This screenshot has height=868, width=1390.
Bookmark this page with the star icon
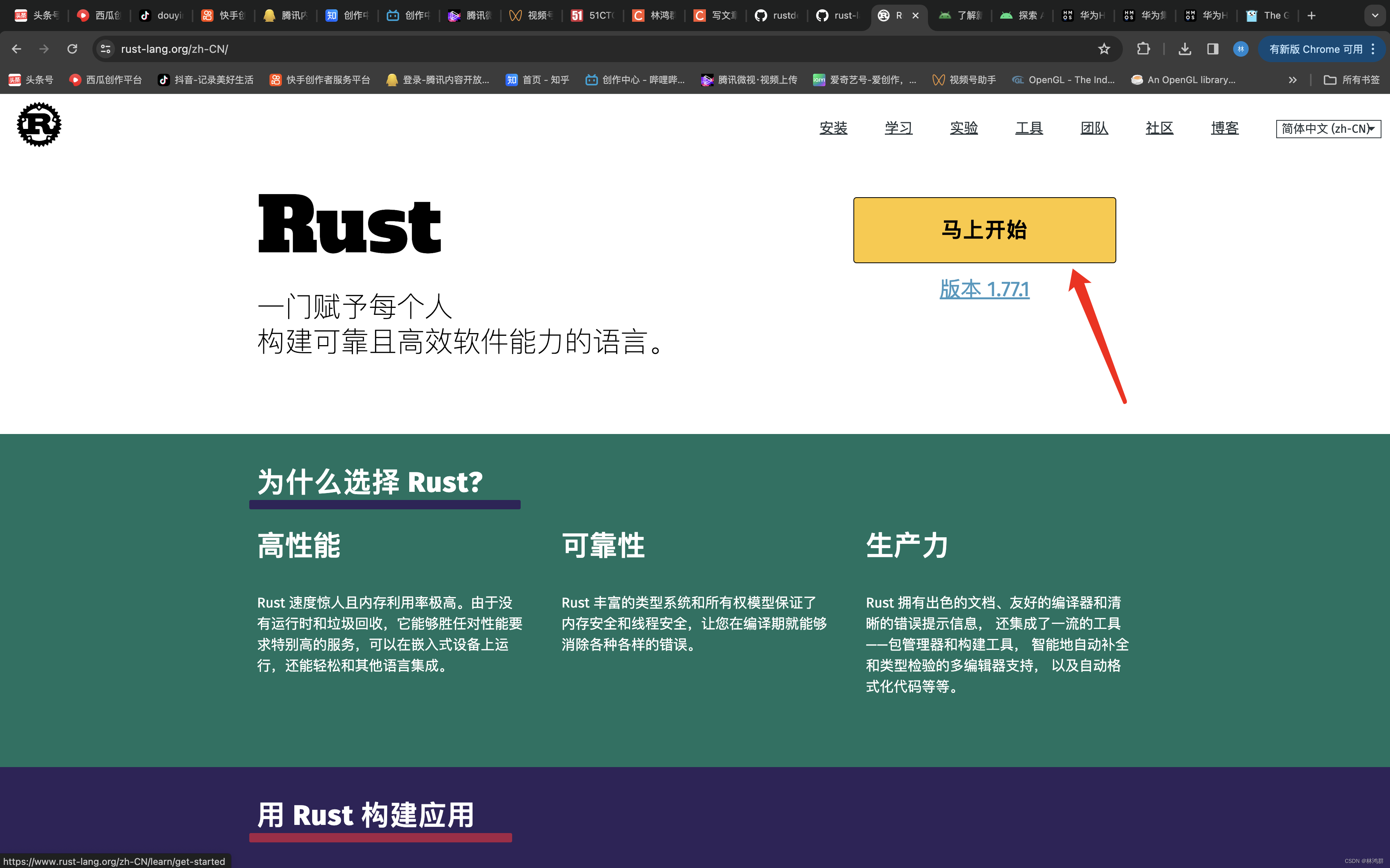pos(1104,49)
